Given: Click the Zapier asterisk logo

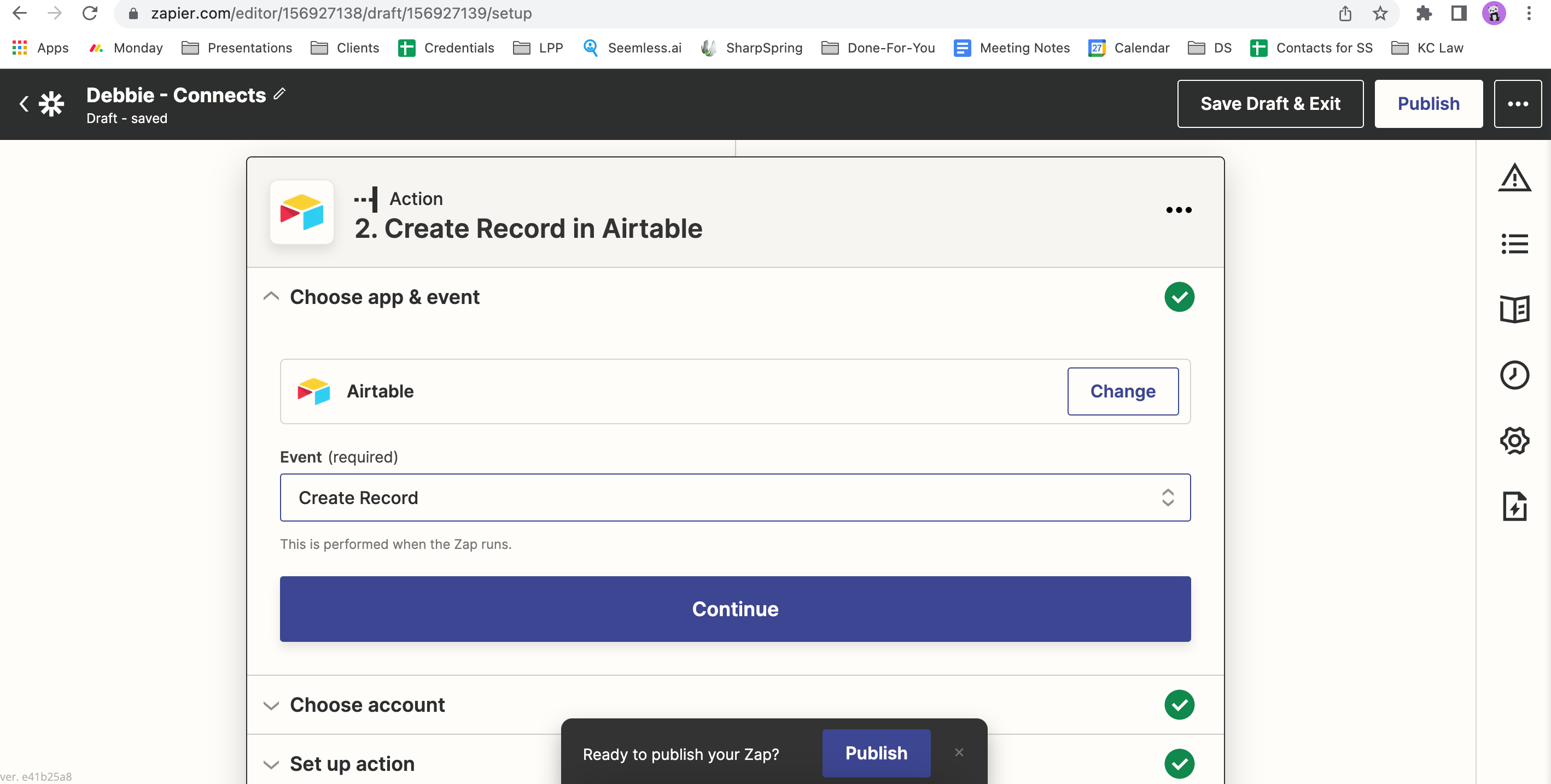Looking at the screenshot, I should [x=52, y=103].
